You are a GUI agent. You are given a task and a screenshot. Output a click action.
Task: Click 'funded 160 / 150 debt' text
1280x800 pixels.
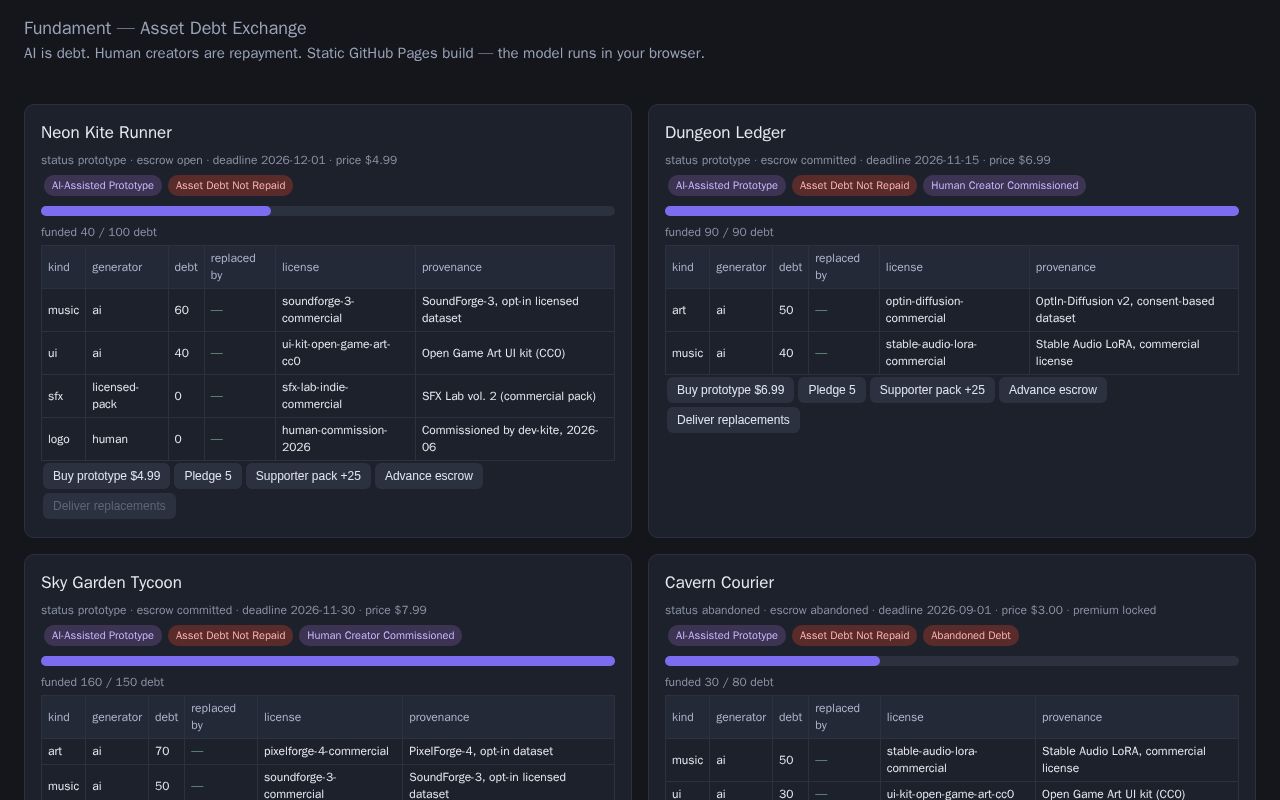[102, 682]
